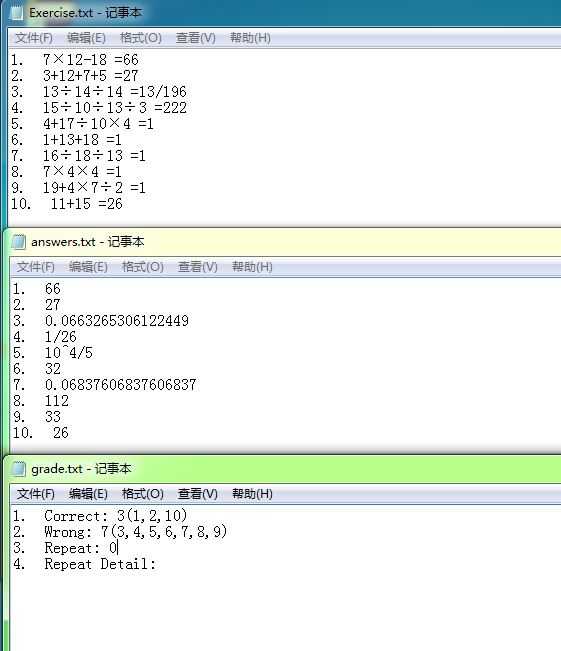Viewport: 561px width, 651px height.
Task: Open 编辑(E) menu in Exercise.txt window
Action: click(x=86, y=38)
